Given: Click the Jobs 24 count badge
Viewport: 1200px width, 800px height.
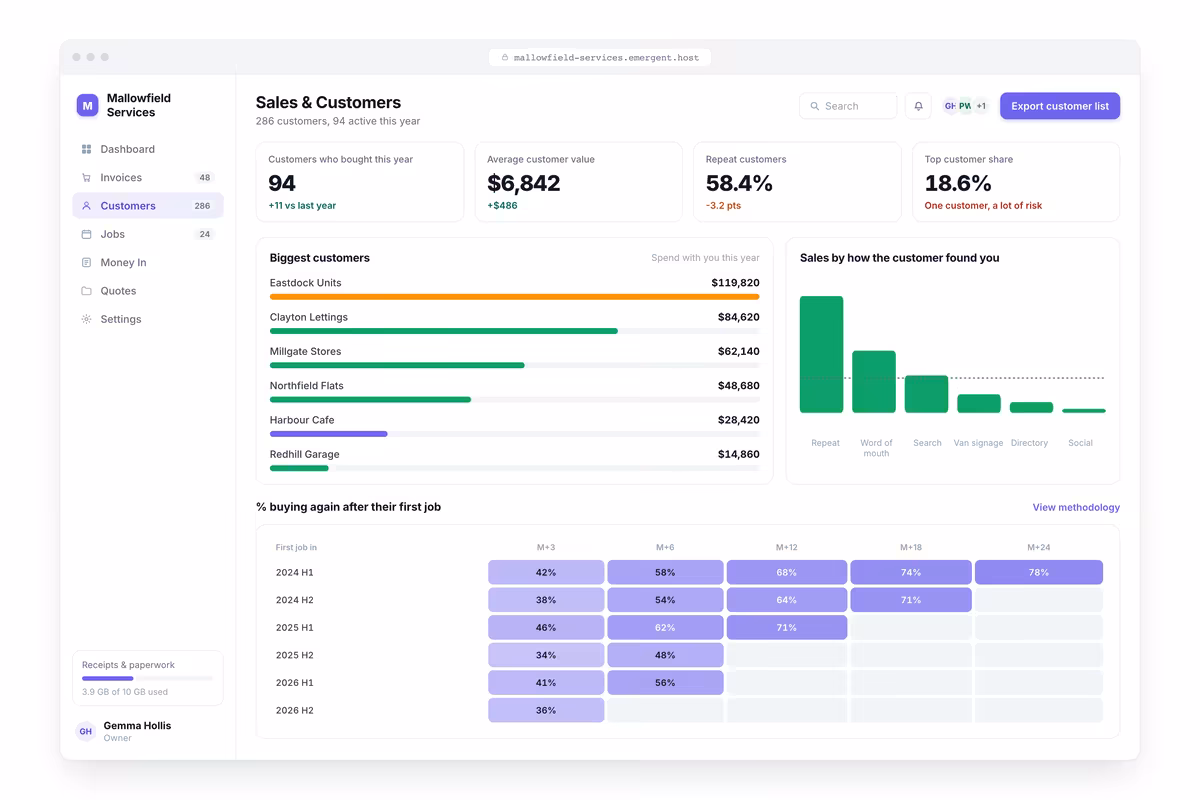Looking at the screenshot, I should (x=204, y=234).
